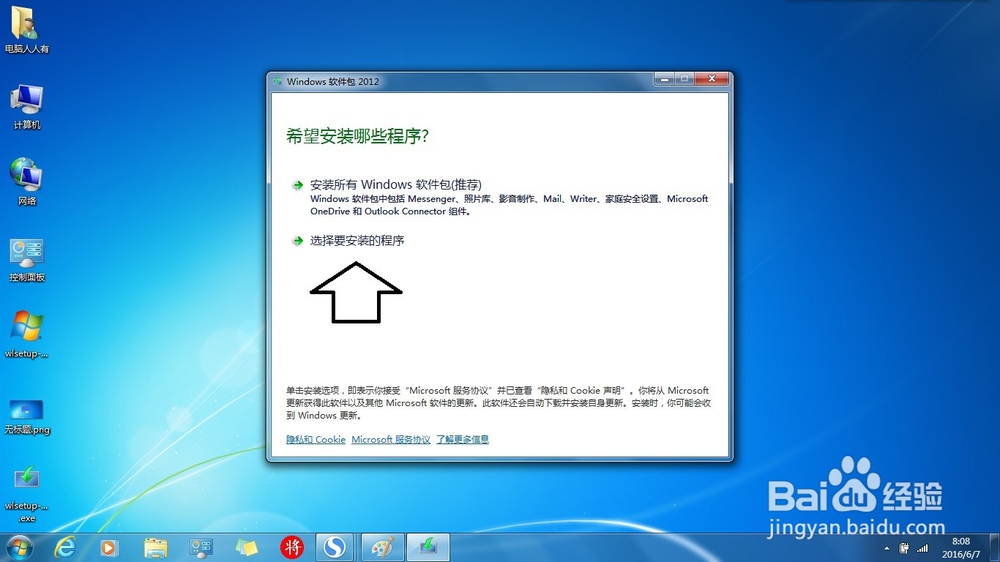Close the Windows 软件包 2012 window
This screenshot has height=562, width=1000.
click(712, 79)
